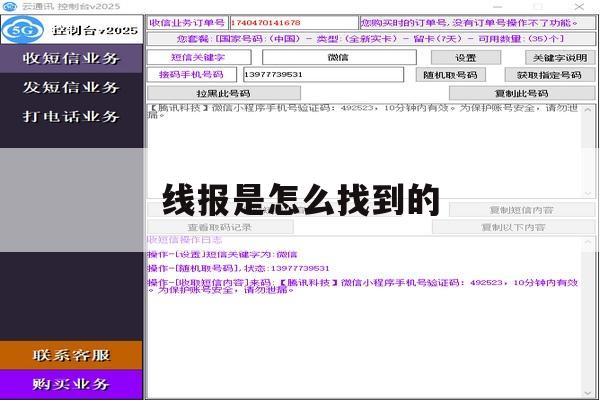Click operation log scrollbar up arrow

pyautogui.click(x=588, y=242)
